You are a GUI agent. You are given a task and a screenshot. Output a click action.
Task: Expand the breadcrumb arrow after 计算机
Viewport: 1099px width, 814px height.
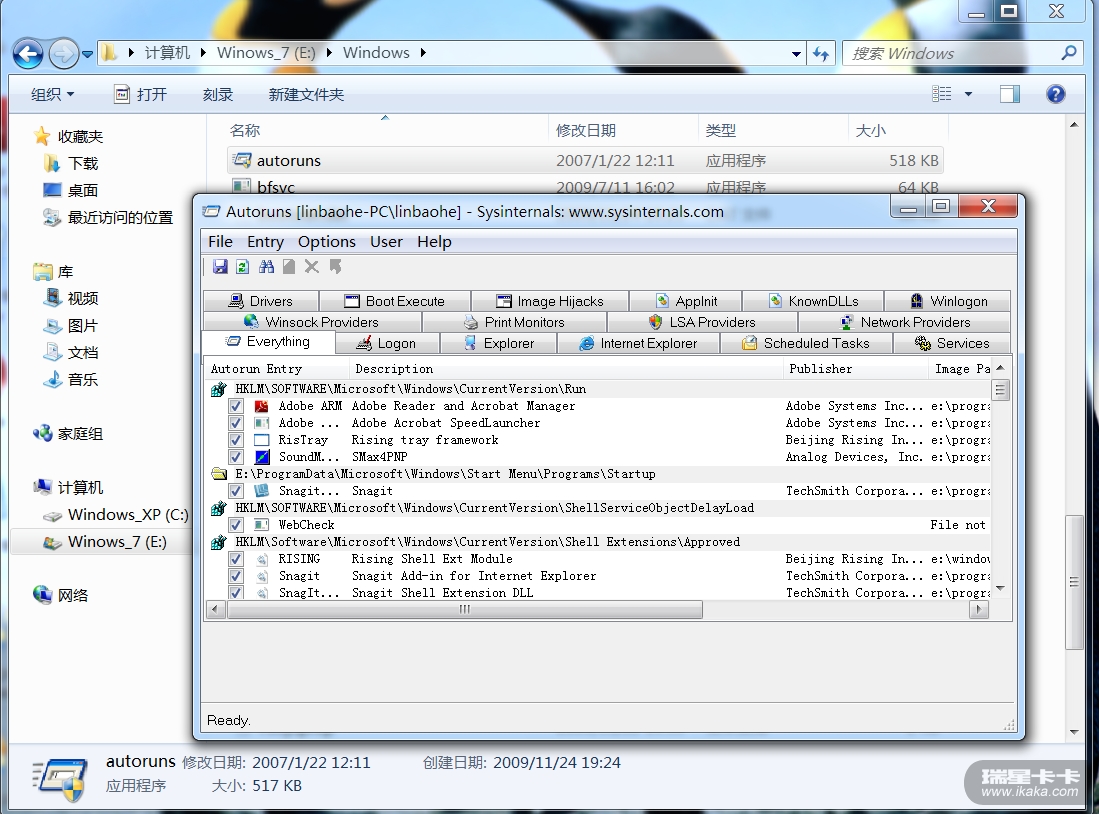(x=203, y=53)
